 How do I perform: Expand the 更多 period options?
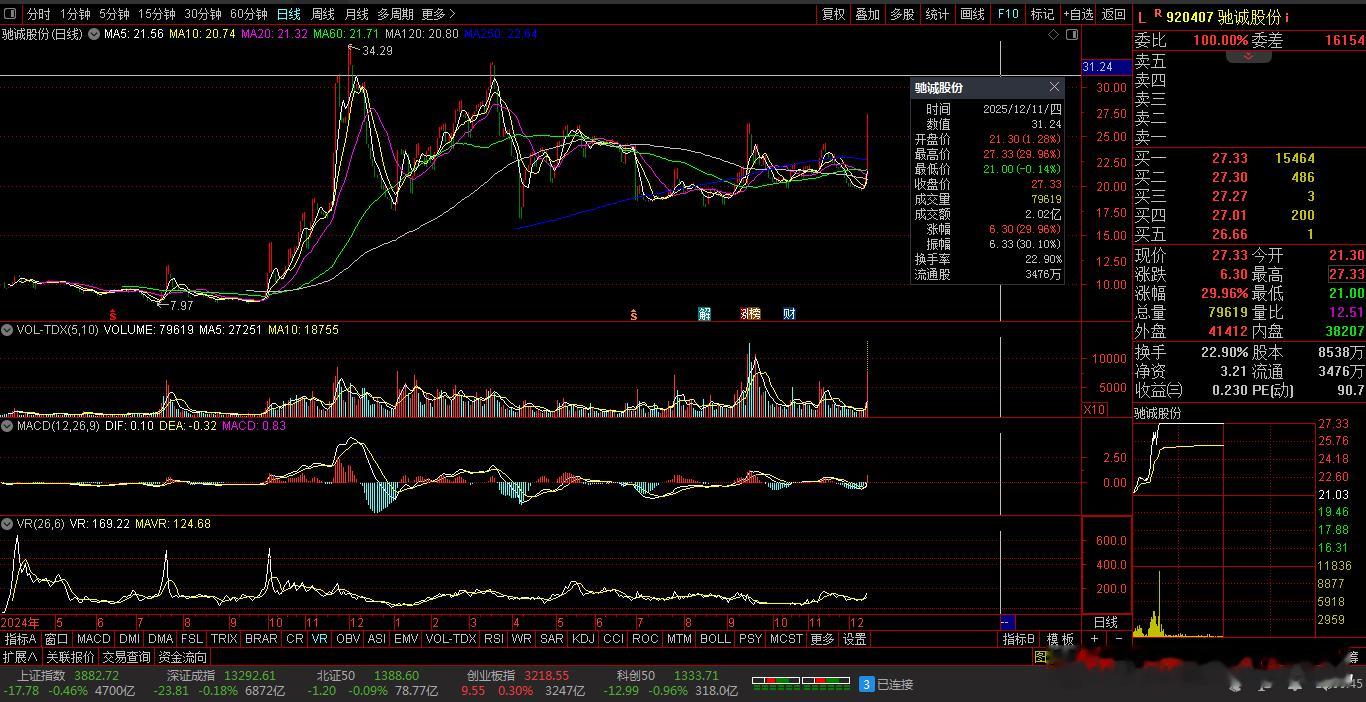(438, 14)
